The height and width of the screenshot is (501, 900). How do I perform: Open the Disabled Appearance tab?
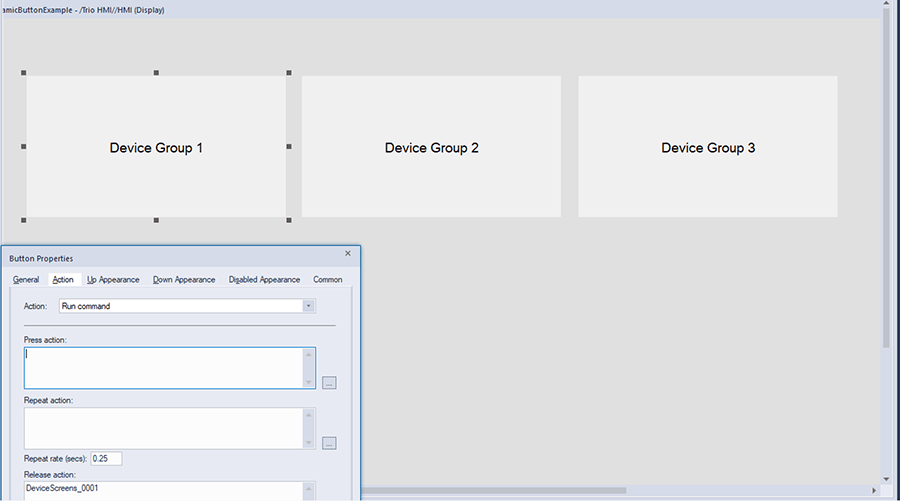tap(264, 279)
